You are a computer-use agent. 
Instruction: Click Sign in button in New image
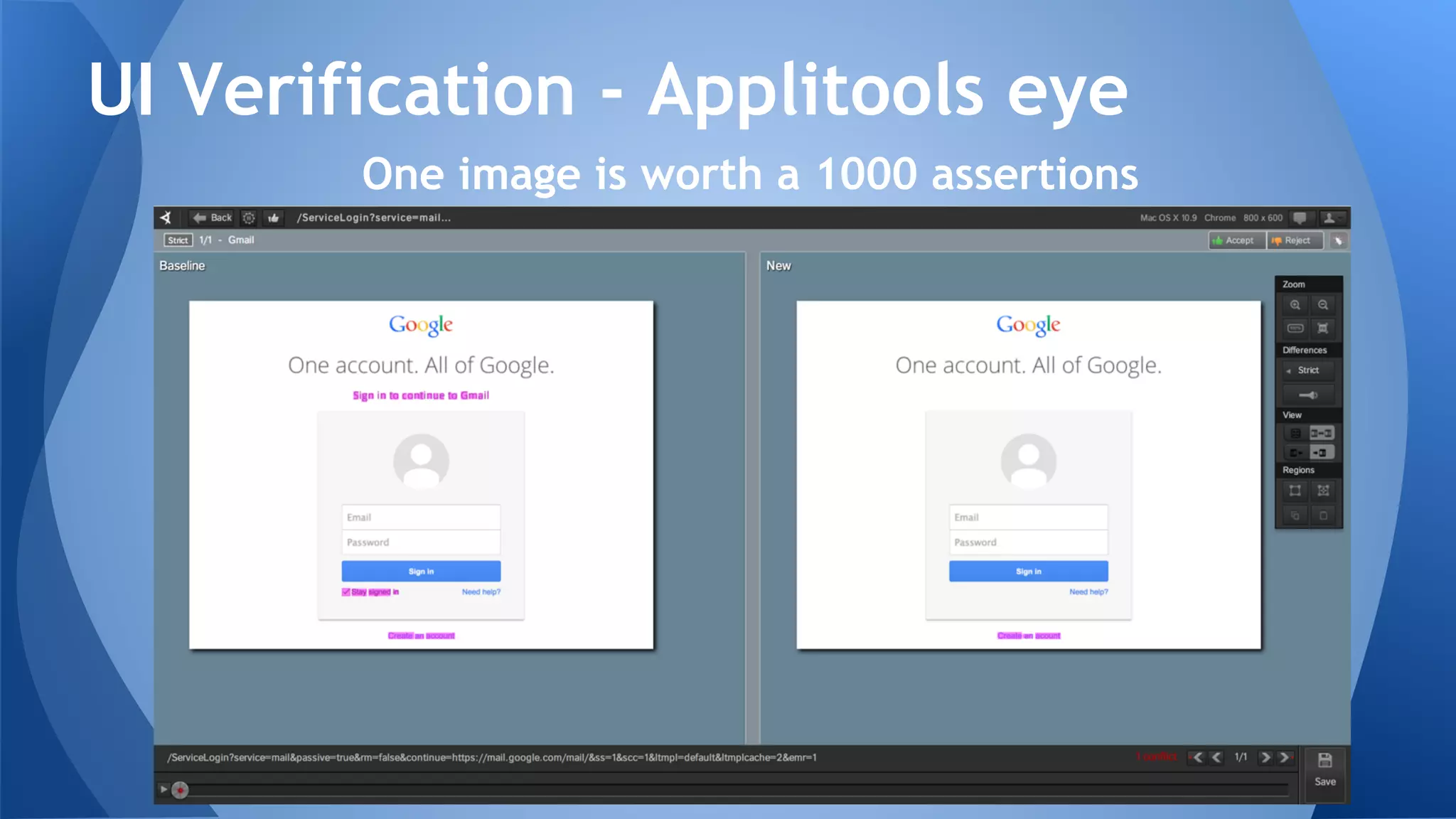click(x=1028, y=572)
